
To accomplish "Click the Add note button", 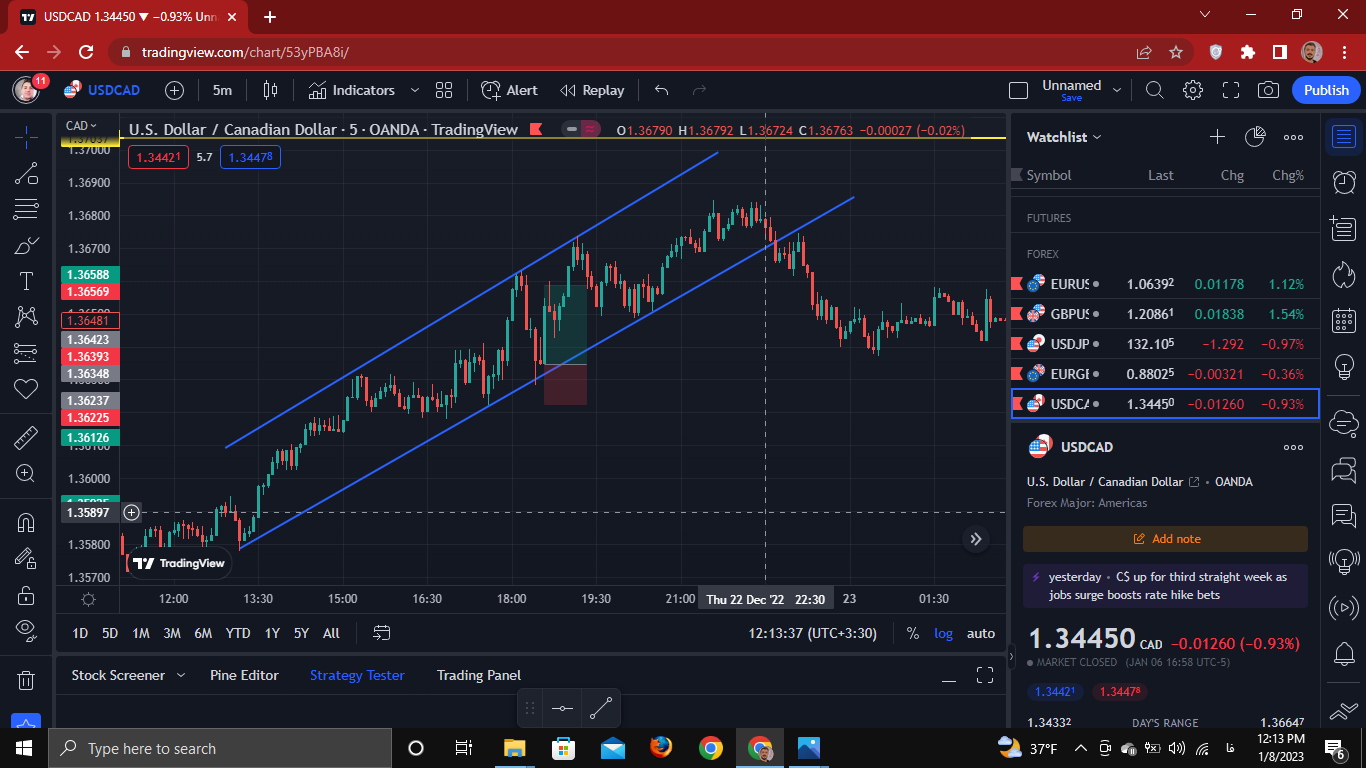I will point(1165,539).
